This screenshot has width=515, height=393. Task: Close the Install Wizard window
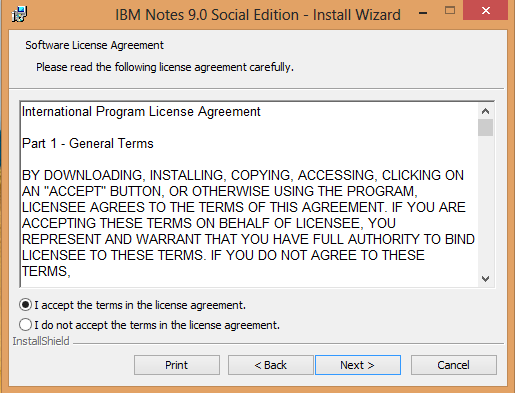(x=486, y=10)
